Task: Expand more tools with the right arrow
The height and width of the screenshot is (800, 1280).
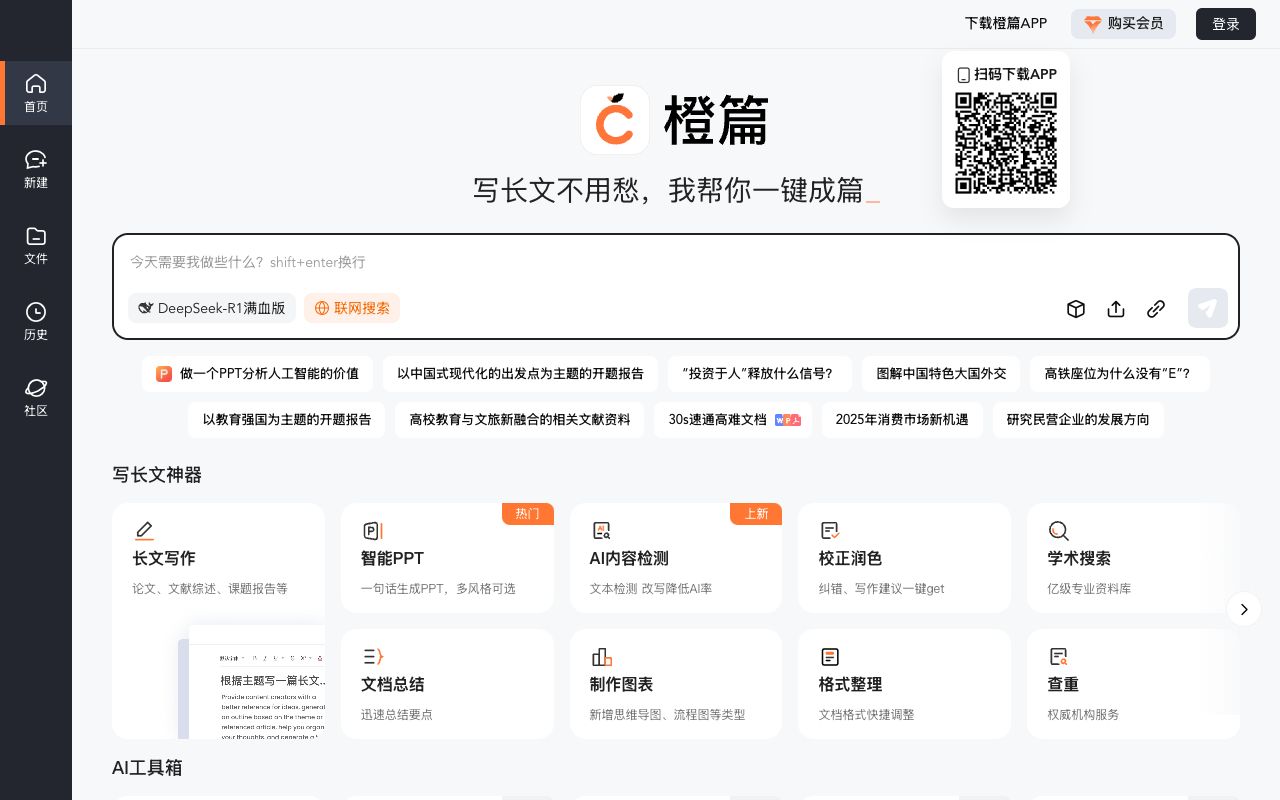Action: point(1244,609)
